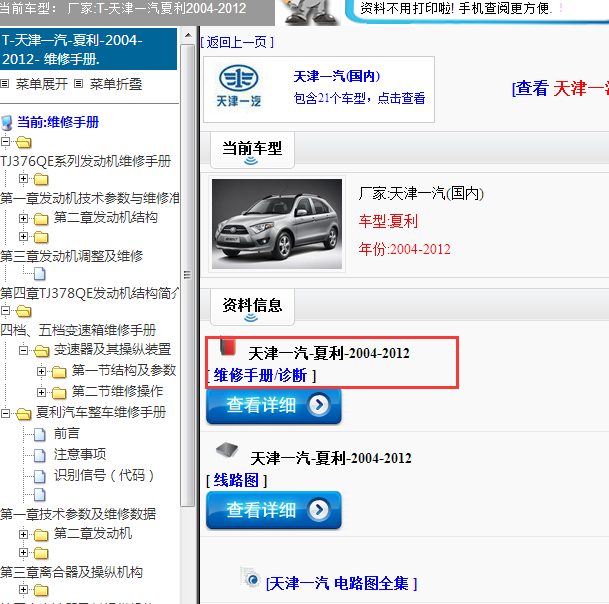Go back via 返回上一页 link
This screenshot has height=604, width=609.
(x=237, y=42)
